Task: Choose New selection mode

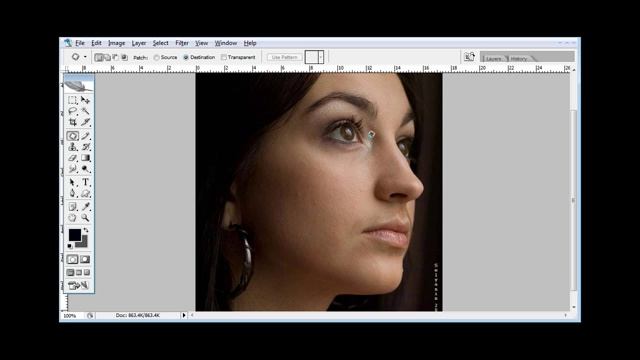Action: click(98, 58)
